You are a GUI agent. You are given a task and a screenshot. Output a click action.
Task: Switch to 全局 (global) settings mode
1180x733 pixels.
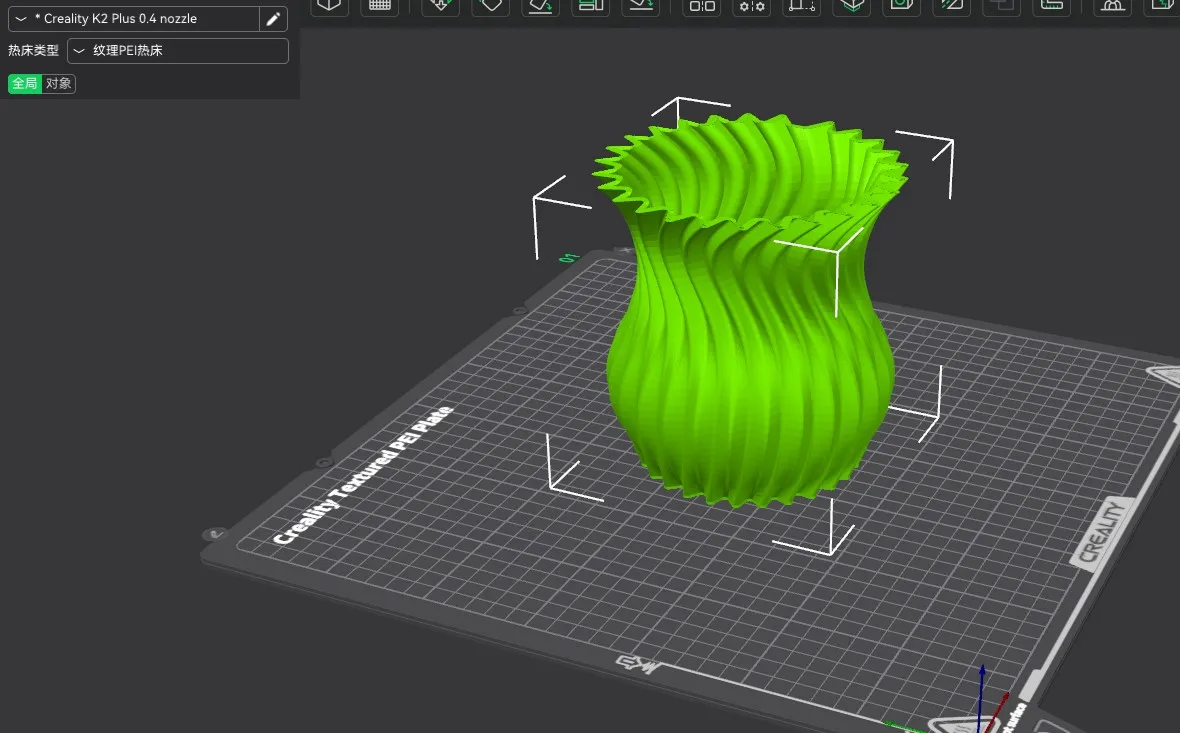(x=25, y=84)
